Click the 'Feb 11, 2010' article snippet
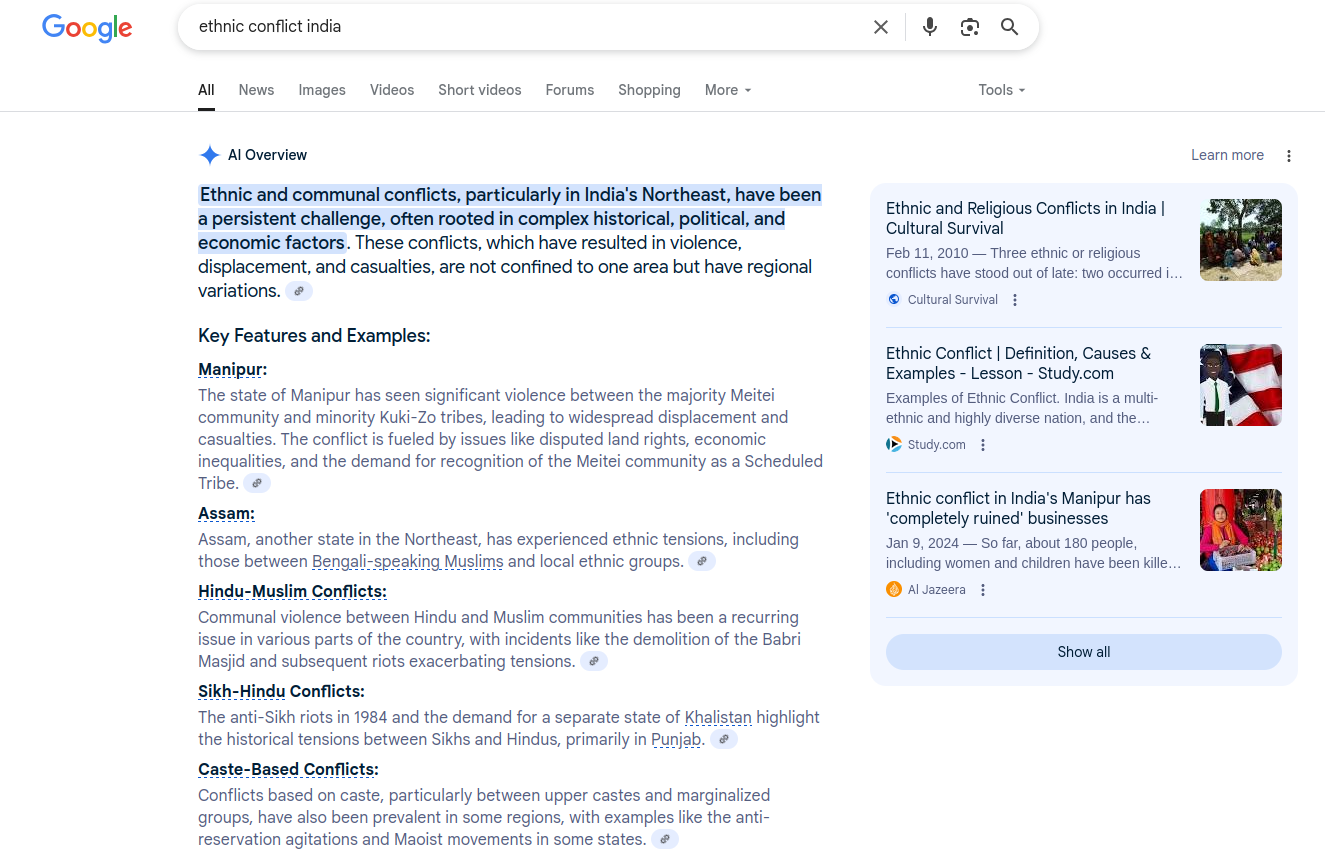Image resolution: width=1325 pixels, height=858 pixels. click(1034, 263)
